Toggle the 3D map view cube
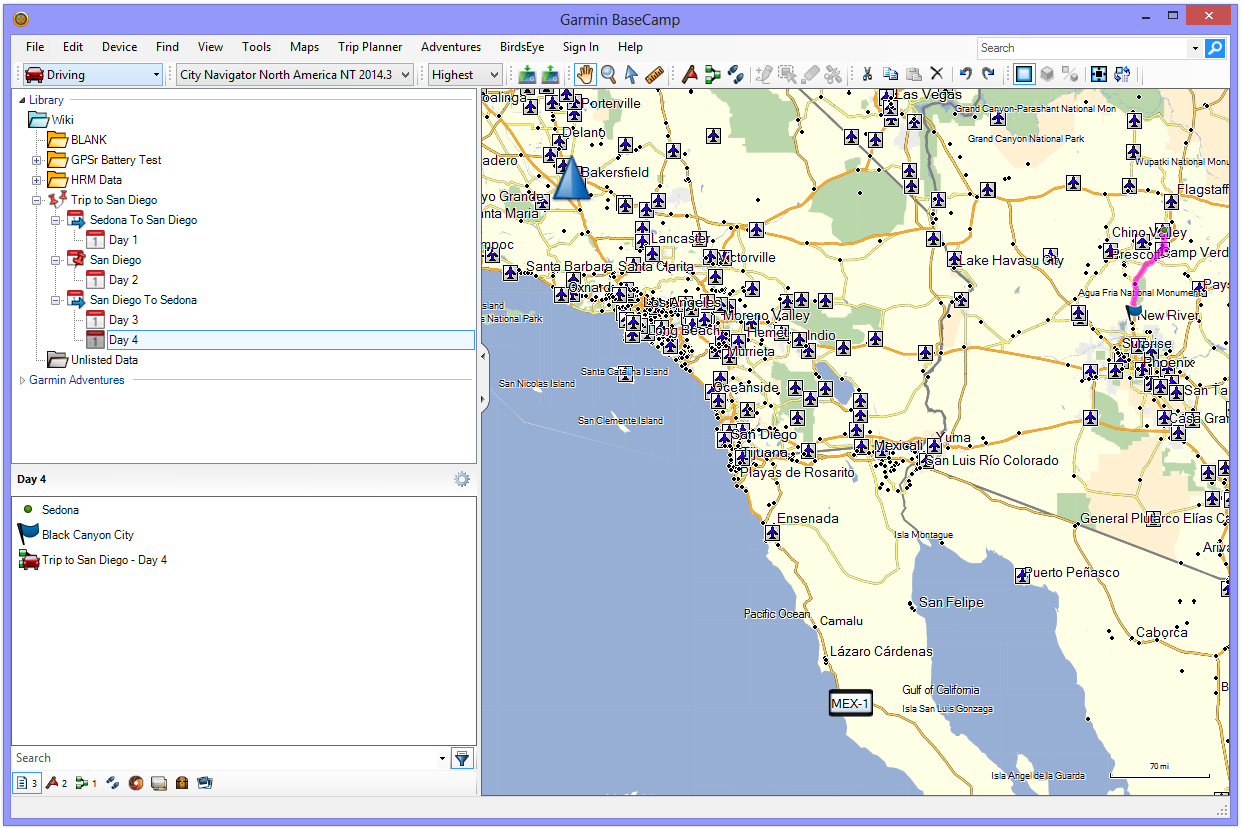1242x828 pixels. (x=1046, y=74)
